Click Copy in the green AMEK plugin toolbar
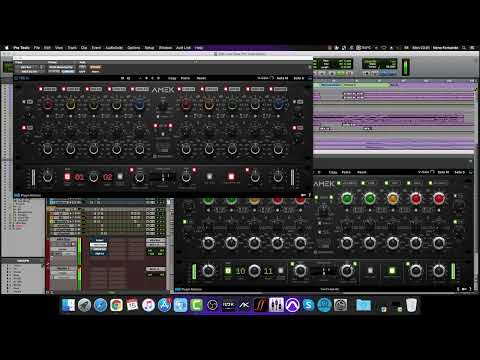480x360 pixels. click(x=333, y=172)
